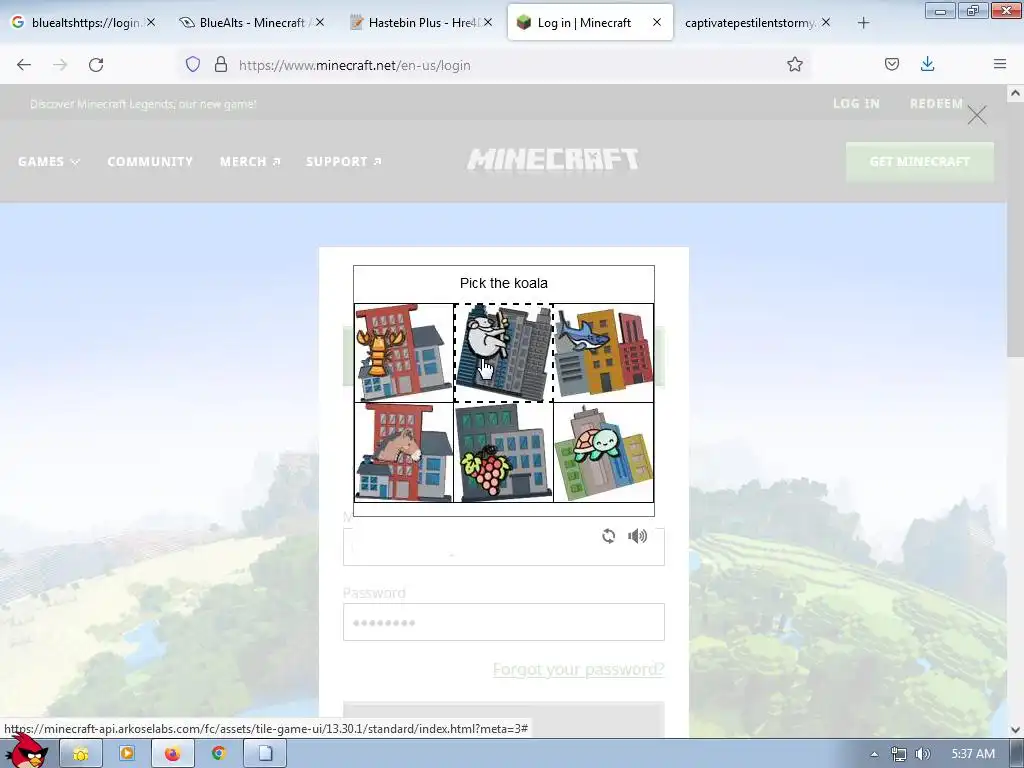Open the file explorer taskbar icon
This screenshot has width=1024, height=768.
[x=80, y=754]
